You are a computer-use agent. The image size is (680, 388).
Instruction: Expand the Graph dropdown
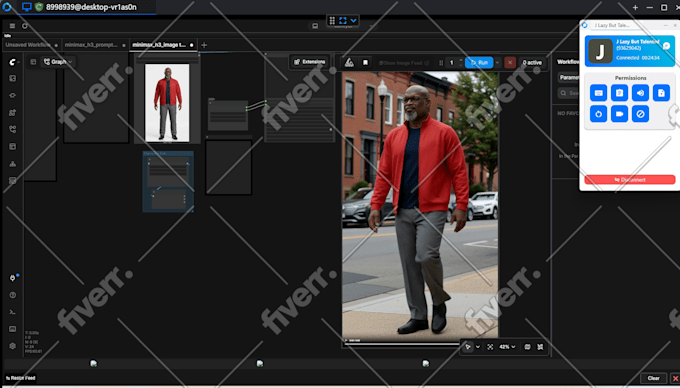click(x=58, y=62)
